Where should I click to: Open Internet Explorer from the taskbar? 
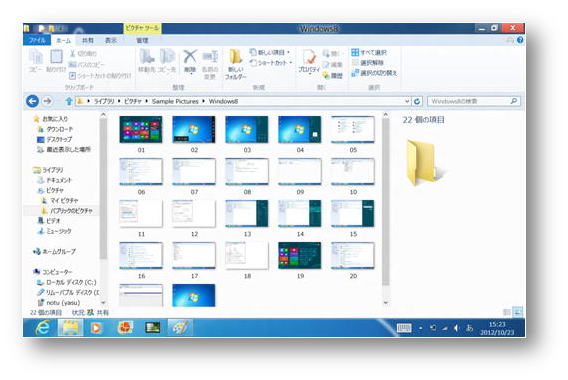point(42,328)
